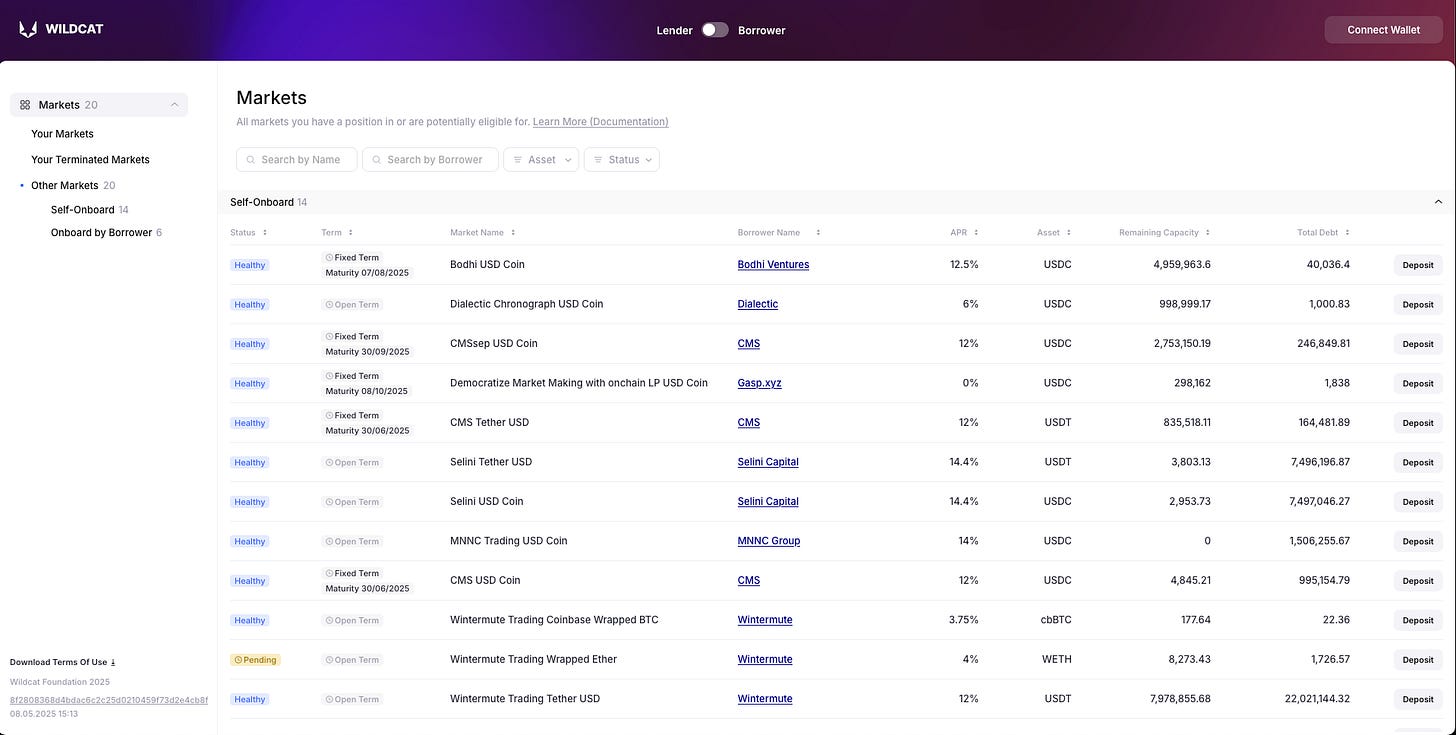Viewport: 1456px width, 735px height.
Task: Click Deposit for Wintermute Coinbase Wrapped BTC
Action: [x=1418, y=621]
